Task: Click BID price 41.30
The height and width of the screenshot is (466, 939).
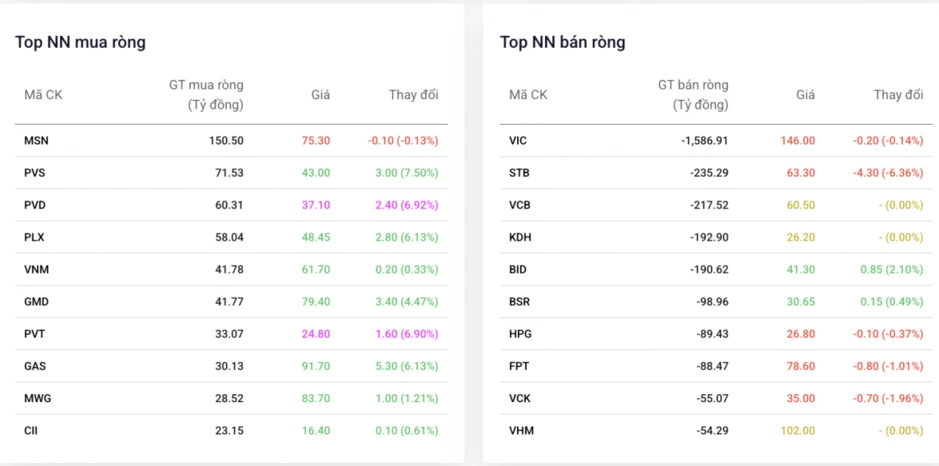Action: pos(801,270)
